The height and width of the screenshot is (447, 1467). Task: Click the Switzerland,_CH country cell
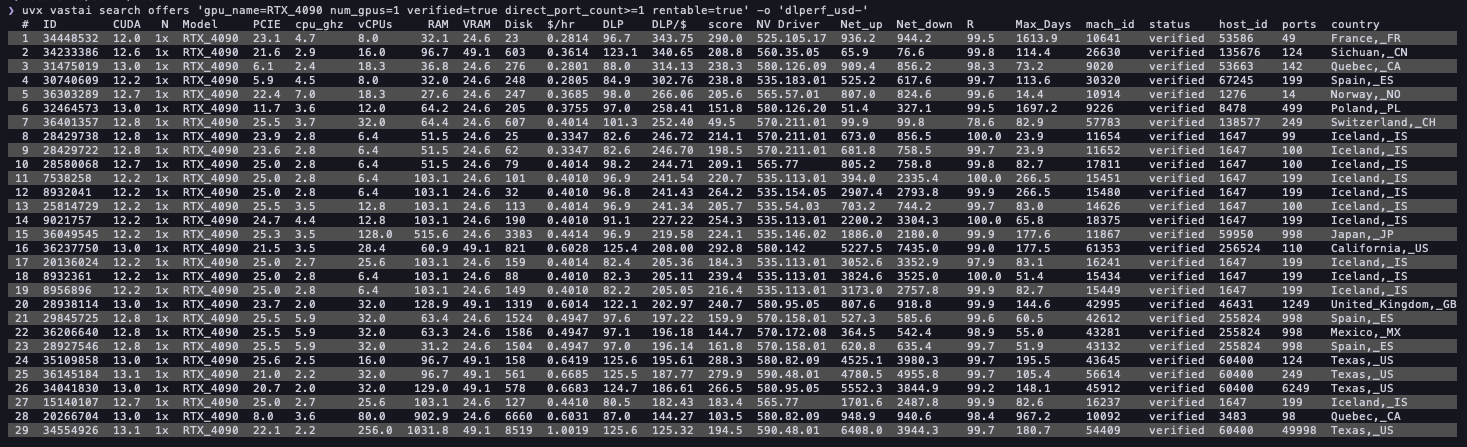click(1383, 122)
